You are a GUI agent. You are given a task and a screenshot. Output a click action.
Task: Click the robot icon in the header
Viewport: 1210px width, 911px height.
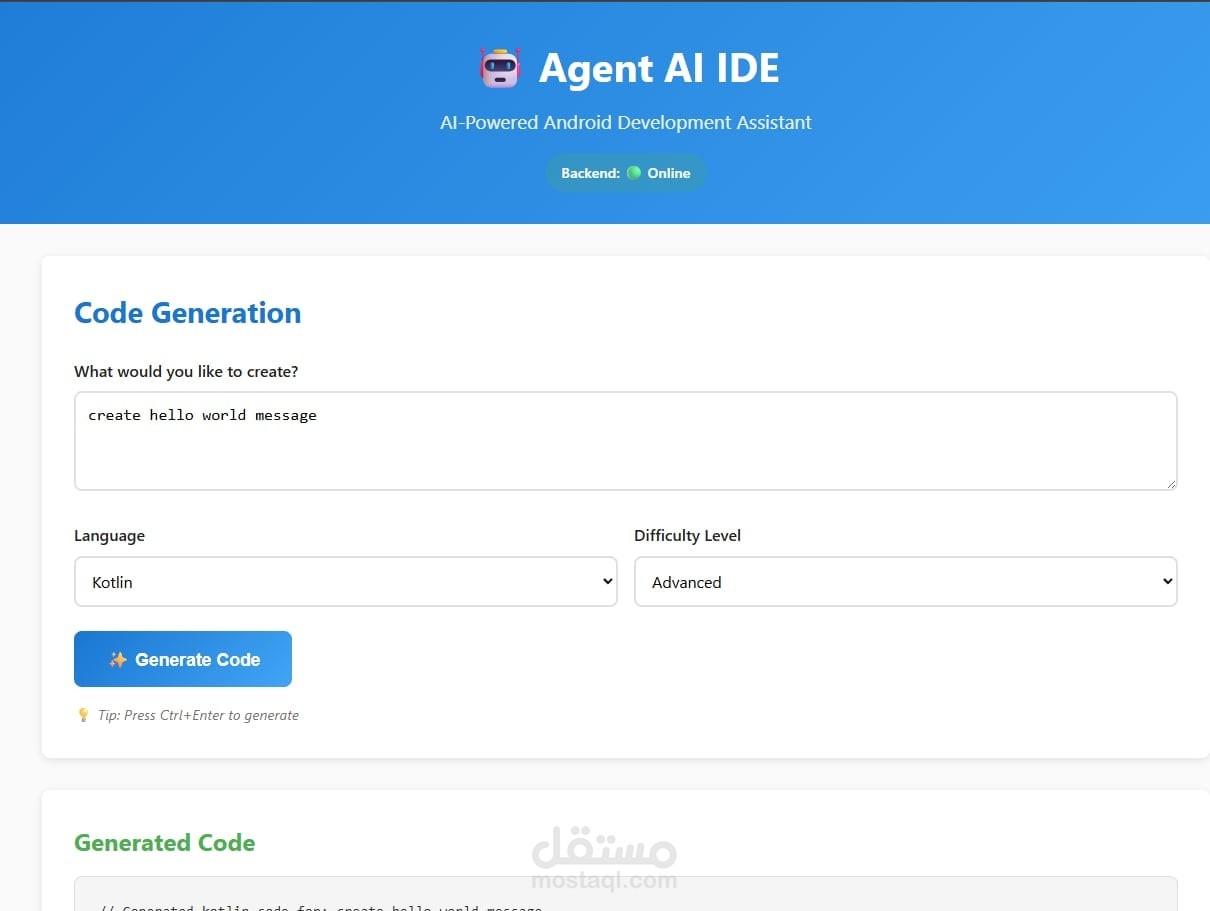click(x=499, y=67)
